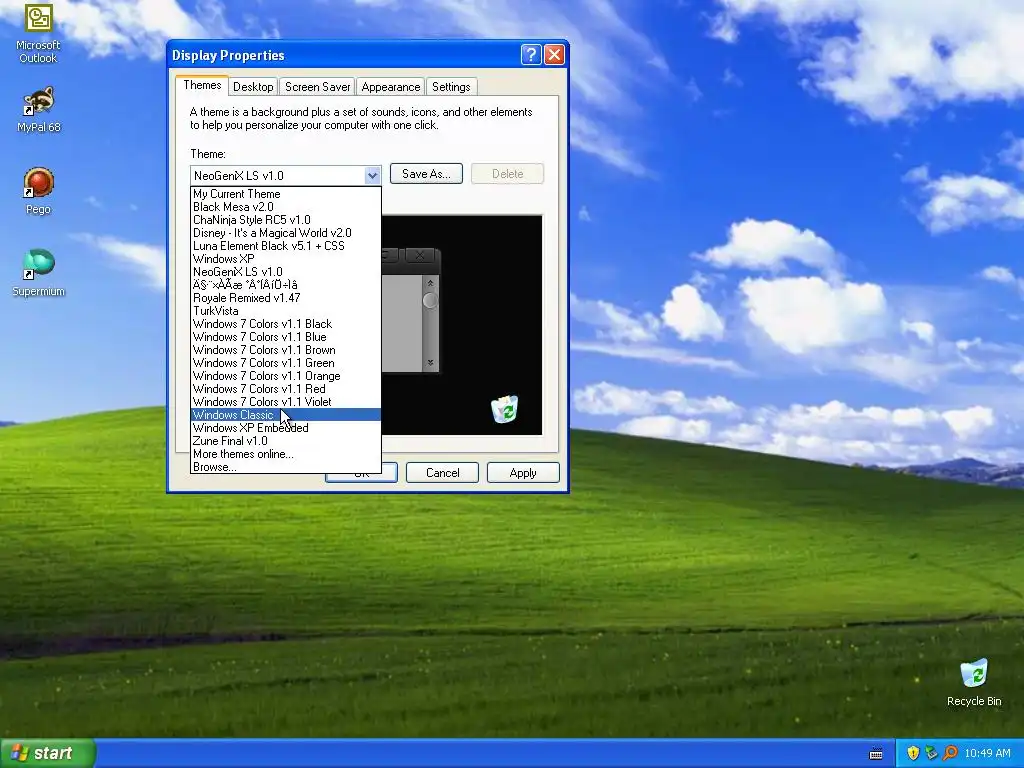Close the Display Properties dialog

click(x=554, y=55)
